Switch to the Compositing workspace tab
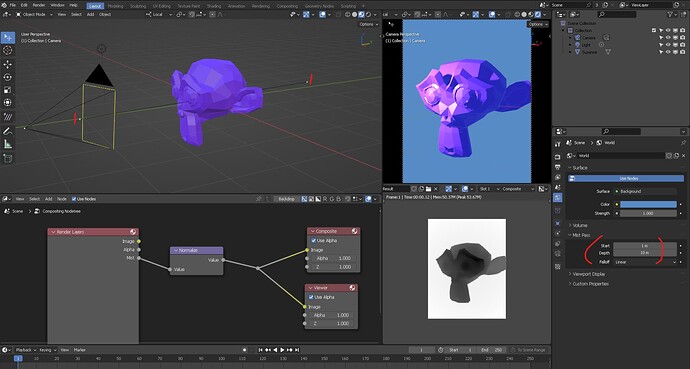 [x=287, y=6]
